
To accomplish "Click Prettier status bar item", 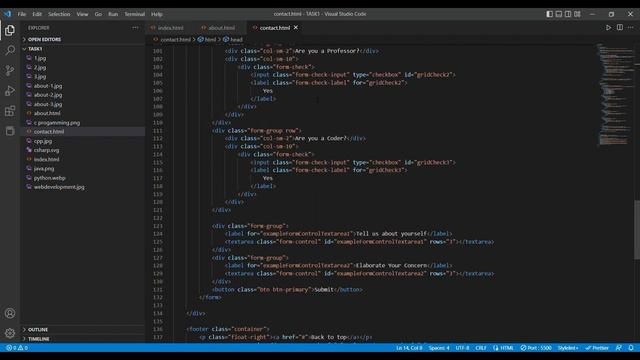I will (x=597, y=348).
